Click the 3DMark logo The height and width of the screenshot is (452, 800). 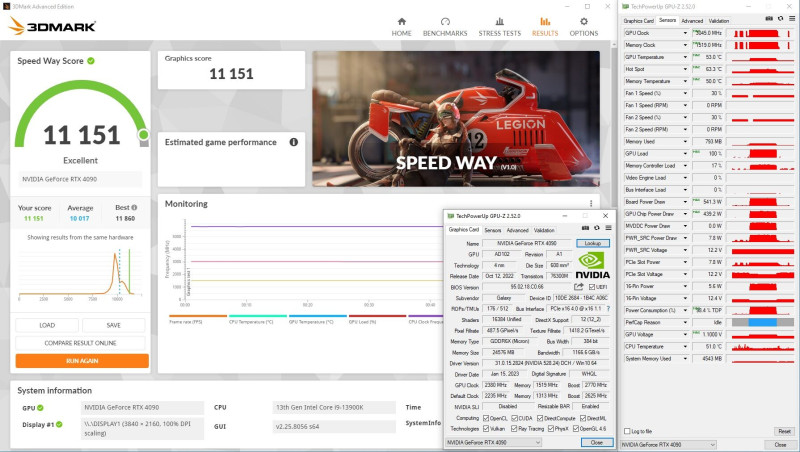[x=52, y=26]
